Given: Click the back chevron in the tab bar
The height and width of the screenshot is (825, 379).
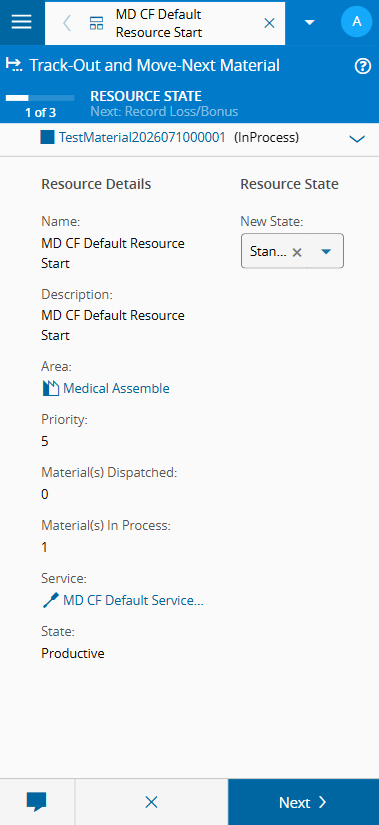Looking at the screenshot, I should click(67, 23).
